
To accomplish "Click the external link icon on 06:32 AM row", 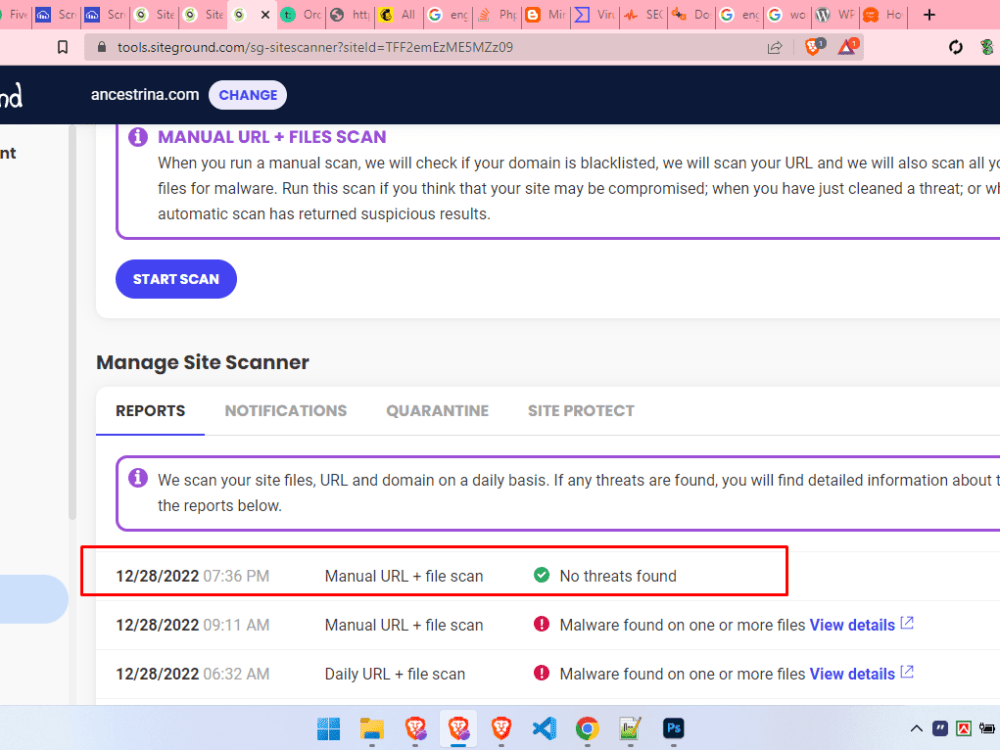I will click(907, 672).
